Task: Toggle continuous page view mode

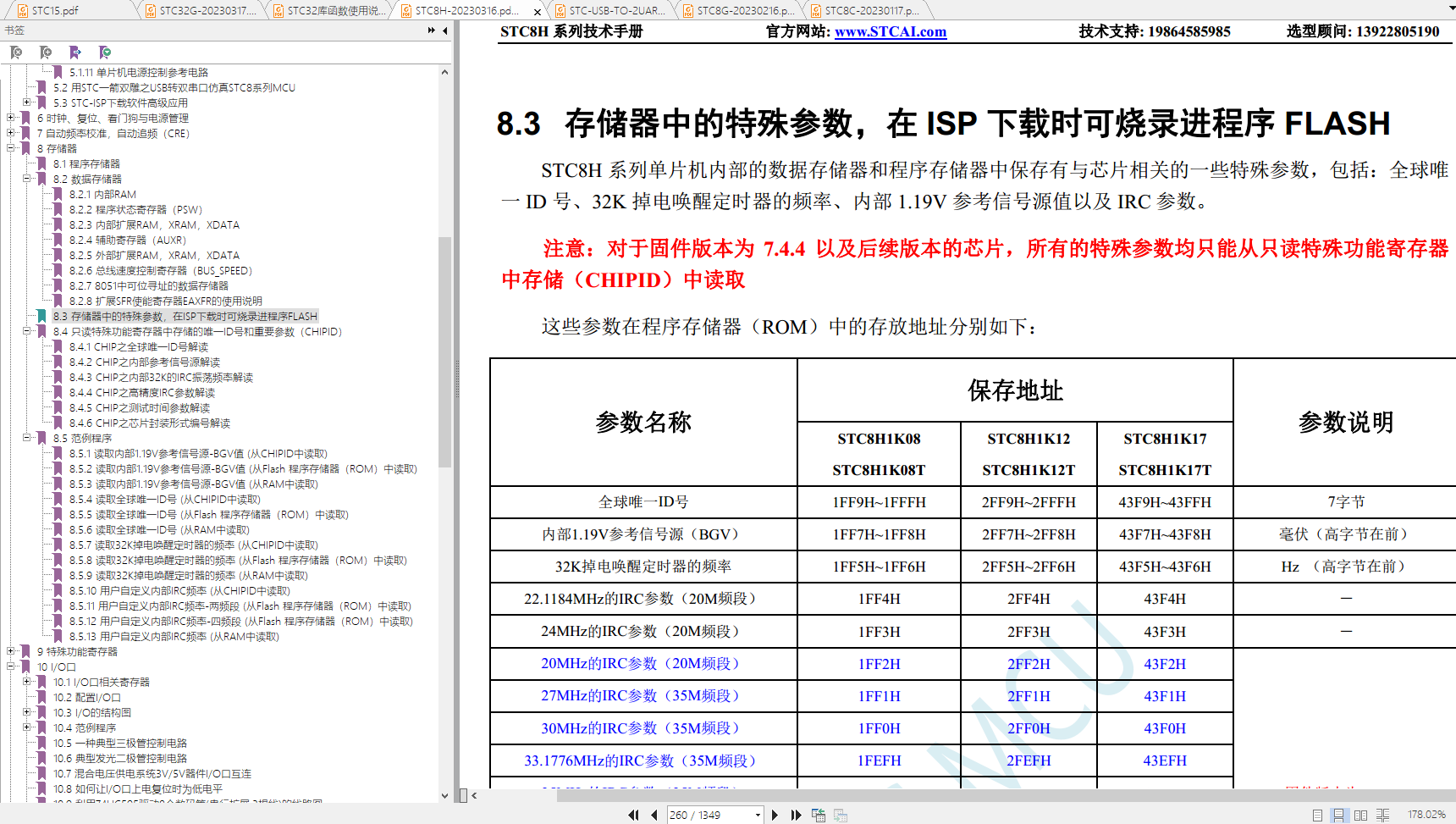Action: (1338, 815)
